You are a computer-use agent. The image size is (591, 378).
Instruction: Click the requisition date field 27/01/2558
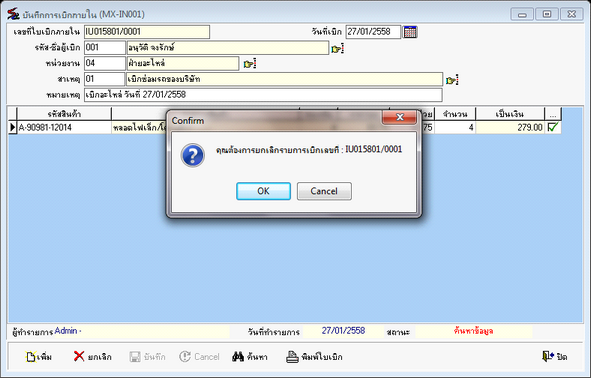point(373,32)
